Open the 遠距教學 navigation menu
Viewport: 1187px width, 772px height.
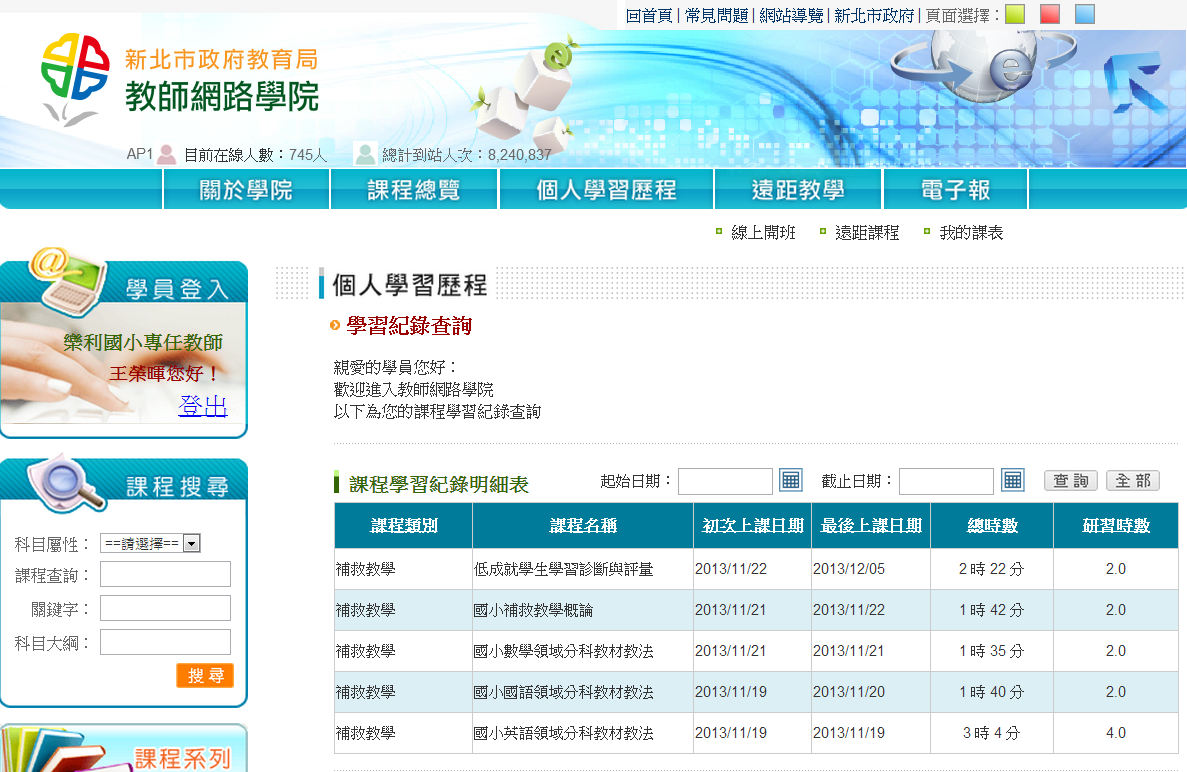tap(798, 190)
